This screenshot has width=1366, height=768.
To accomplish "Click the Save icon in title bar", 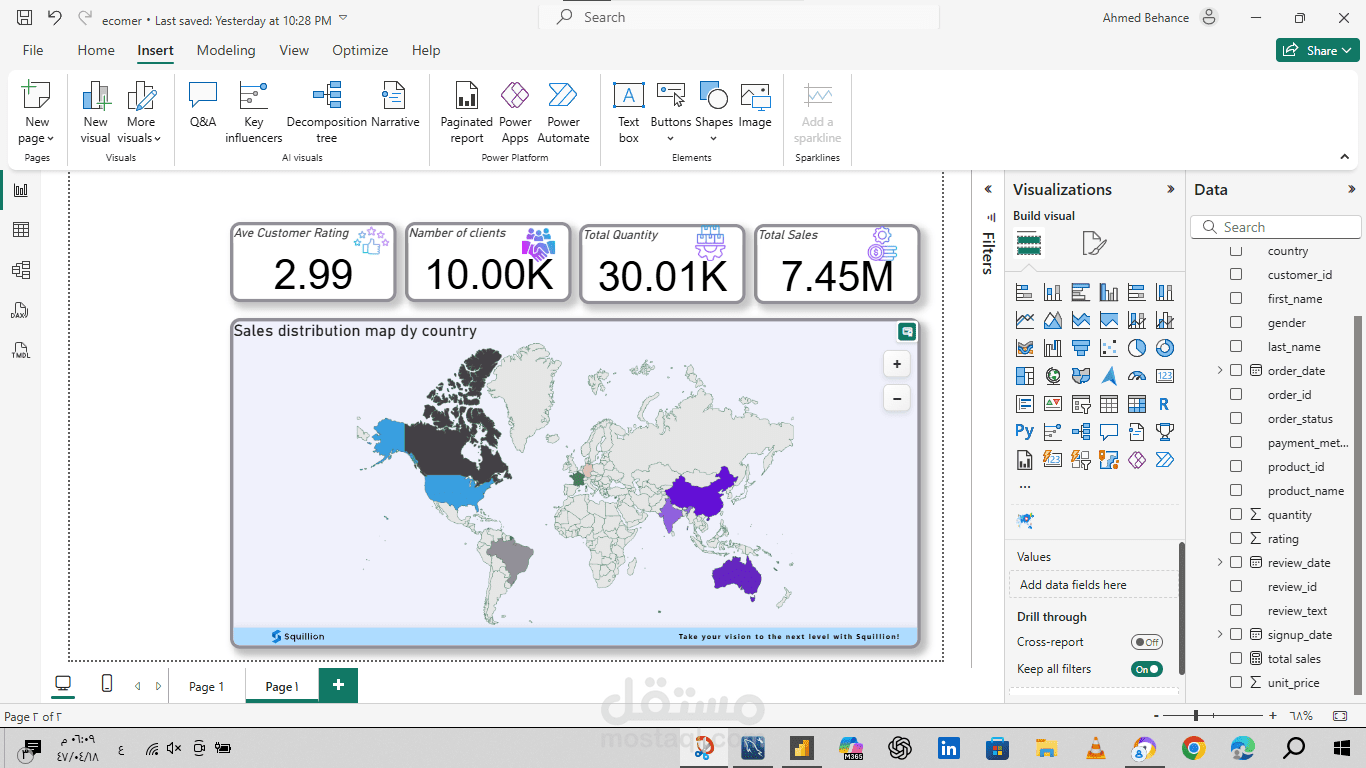I will (25, 18).
